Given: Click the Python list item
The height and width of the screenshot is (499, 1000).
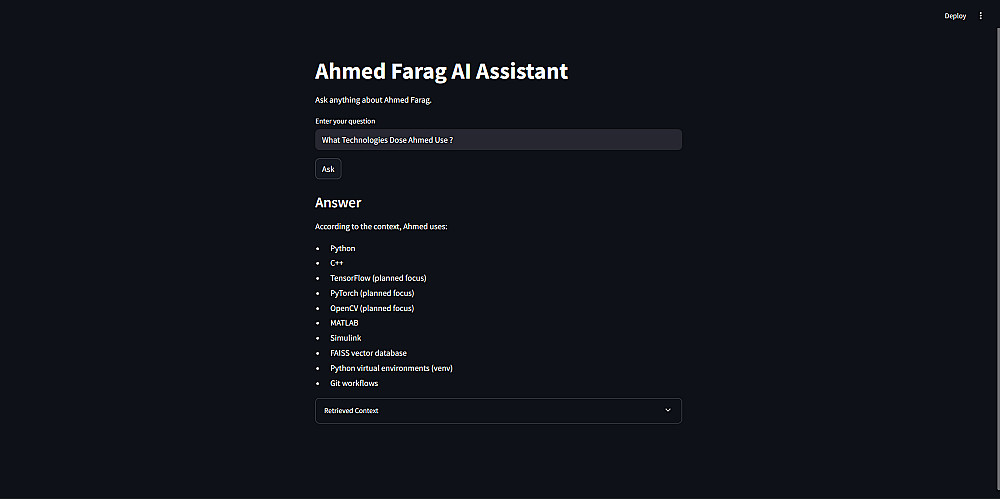Looking at the screenshot, I should [342, 248].
